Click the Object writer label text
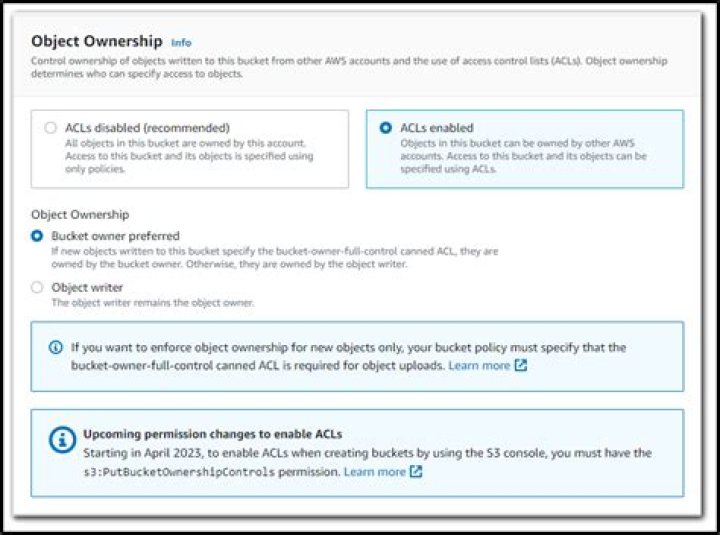The width and height of the screenshot is (720, 535). [87, 287]
